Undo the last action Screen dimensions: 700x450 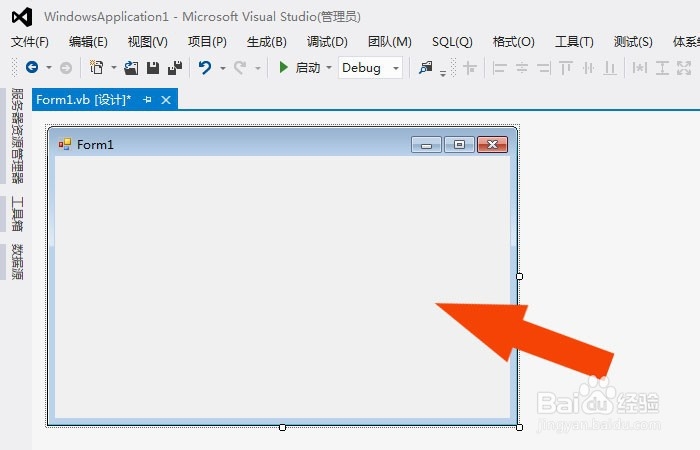click(x=205, y=67)
